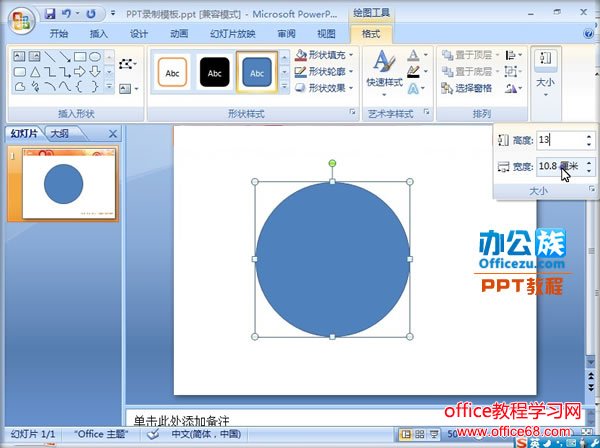Open the 设计 (Design) tab

(139, 34)
